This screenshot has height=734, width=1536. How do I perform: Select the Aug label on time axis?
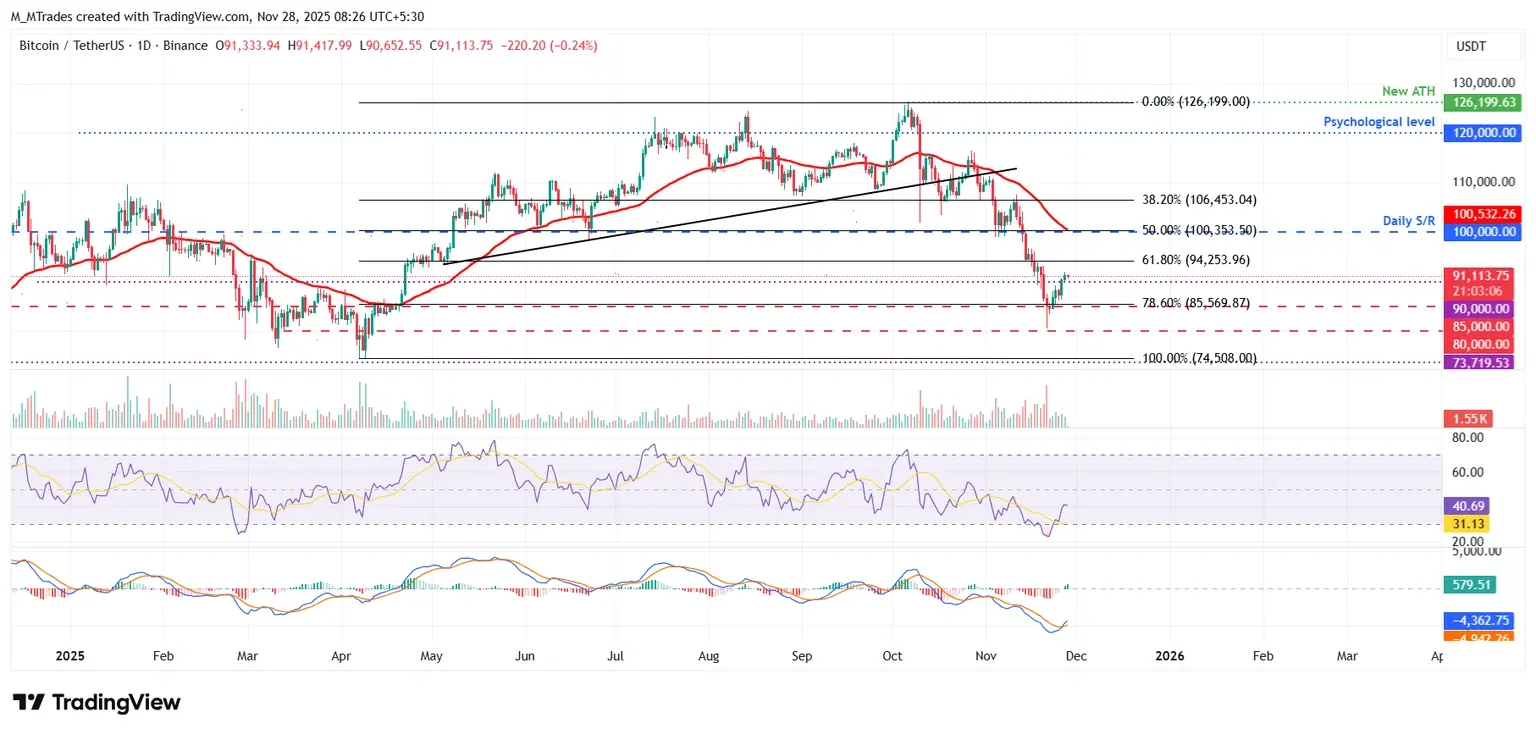707,656
